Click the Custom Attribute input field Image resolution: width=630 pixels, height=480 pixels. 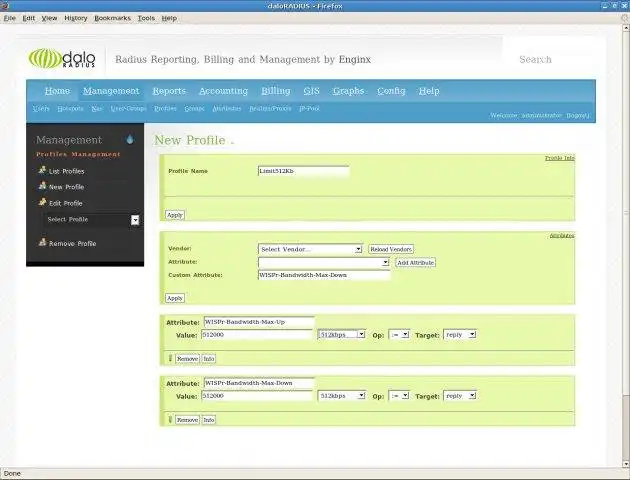(324, 275)
